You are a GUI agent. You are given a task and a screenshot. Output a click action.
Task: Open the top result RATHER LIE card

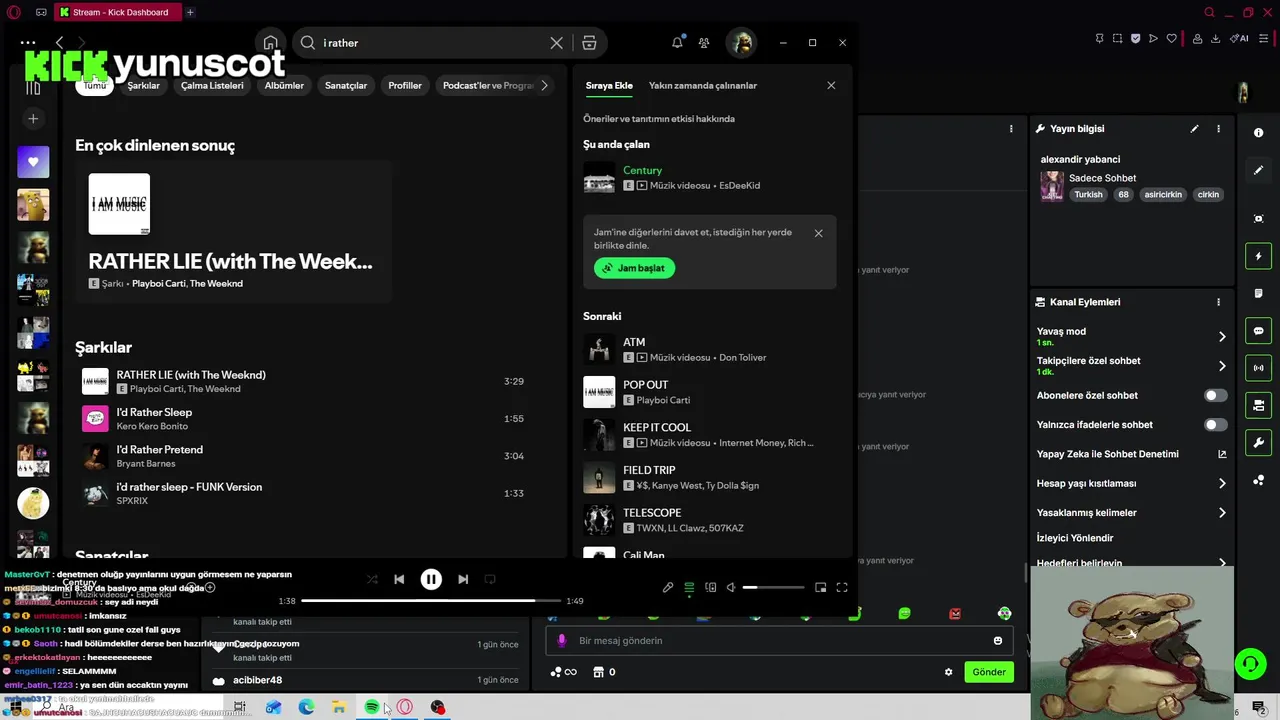(x=232, y=232)
